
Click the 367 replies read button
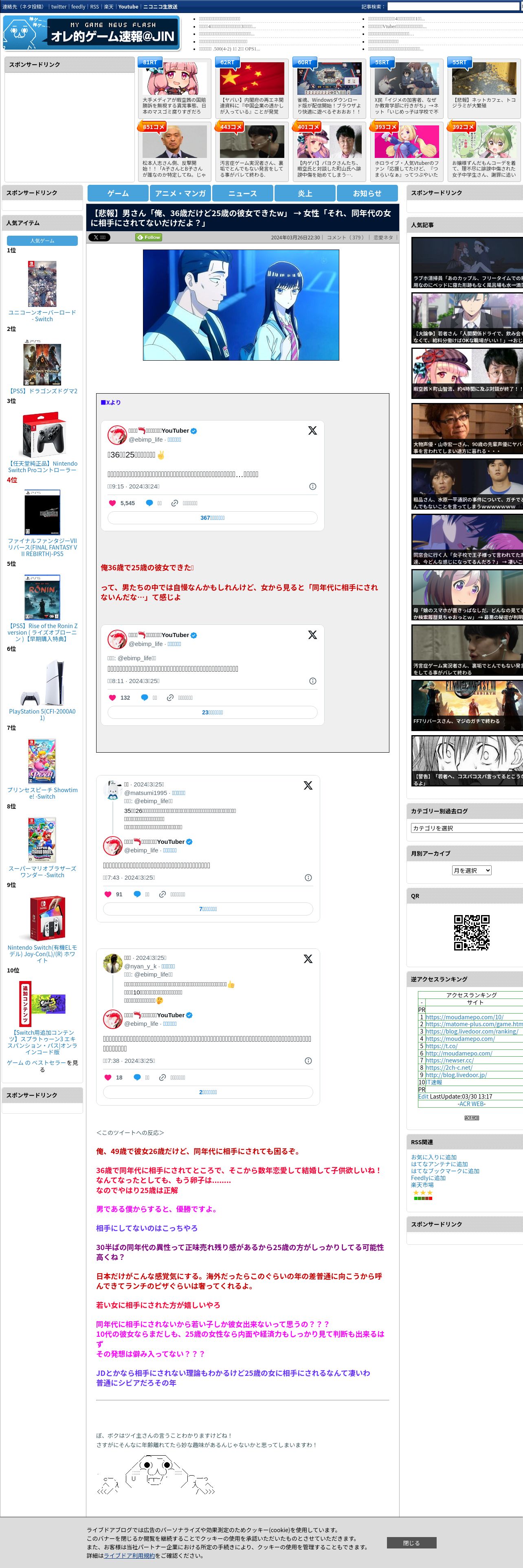tap(213, 517)
